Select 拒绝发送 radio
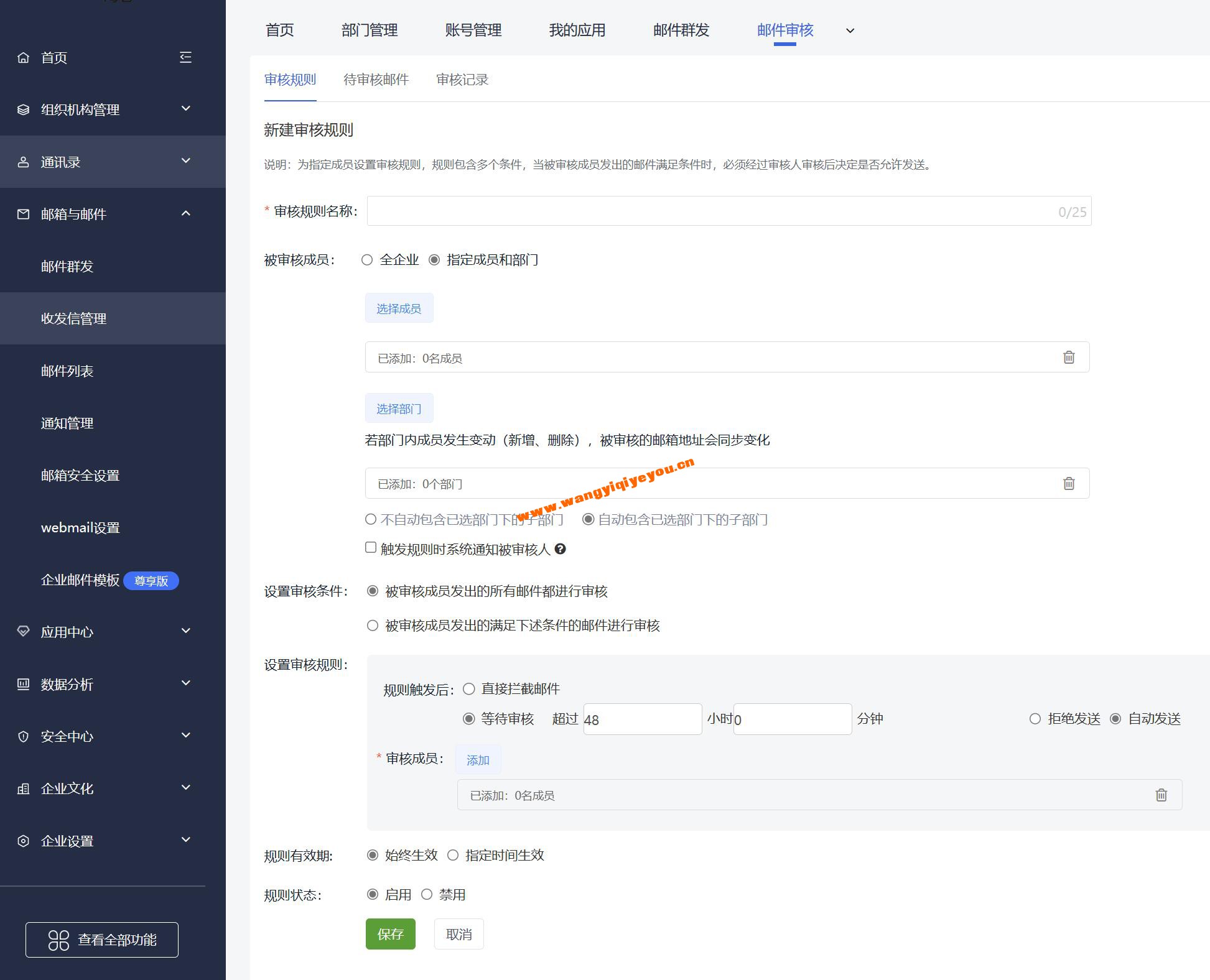Image resolution: width=1210 pixels, height=980 pixels. point(1035,719)
